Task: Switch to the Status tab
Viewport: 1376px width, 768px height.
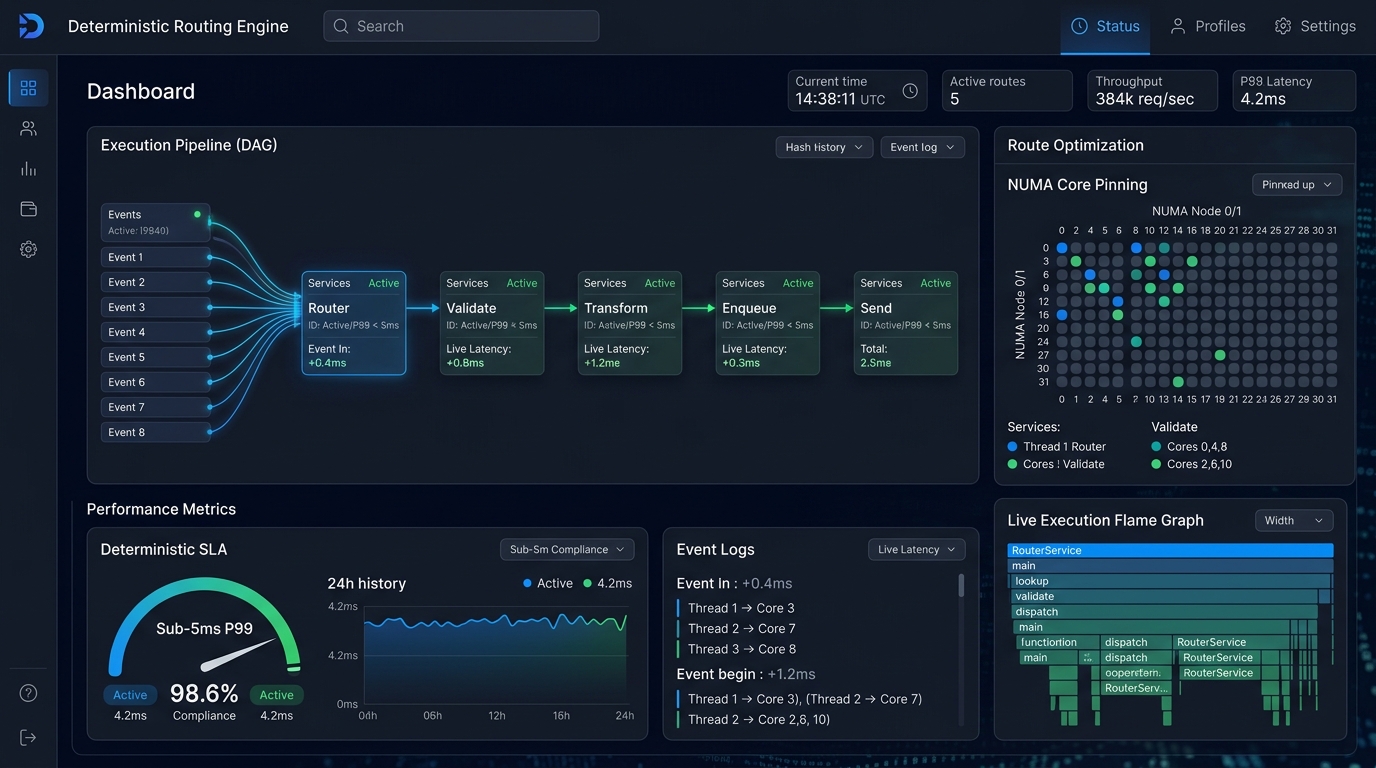Action: point(1105,26)
